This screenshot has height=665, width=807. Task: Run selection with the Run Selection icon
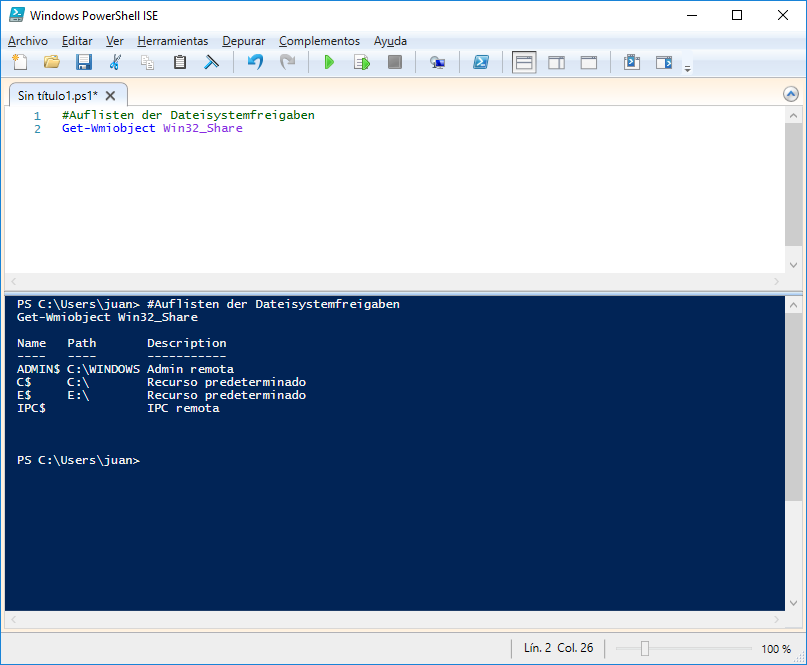coord(362,62)
